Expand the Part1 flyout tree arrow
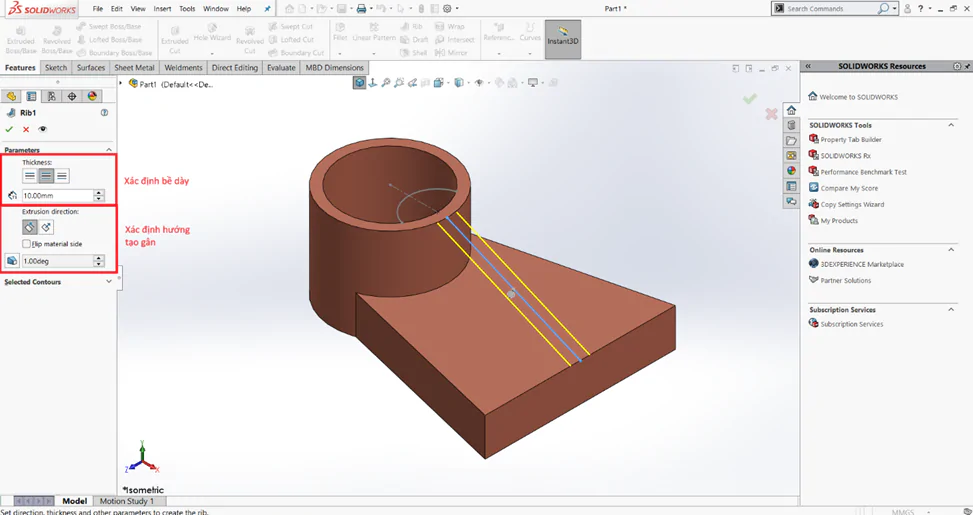This screenshot has width=973, height=515. click(121, 83)
